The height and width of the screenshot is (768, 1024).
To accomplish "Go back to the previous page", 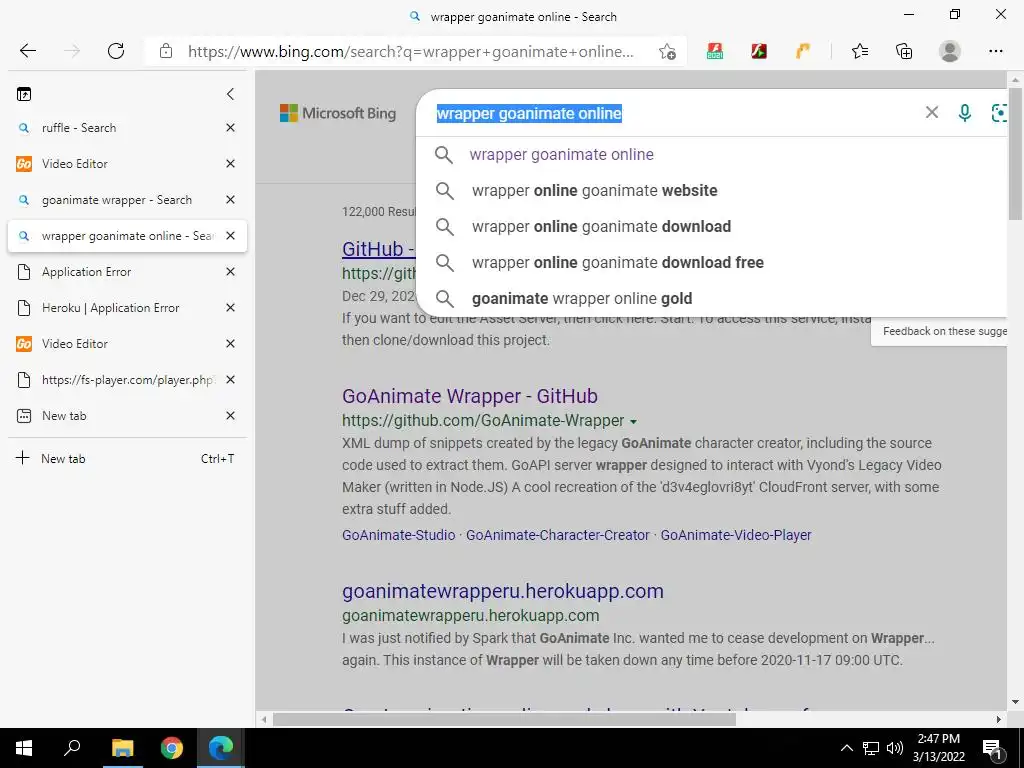I will pos(27,51).
